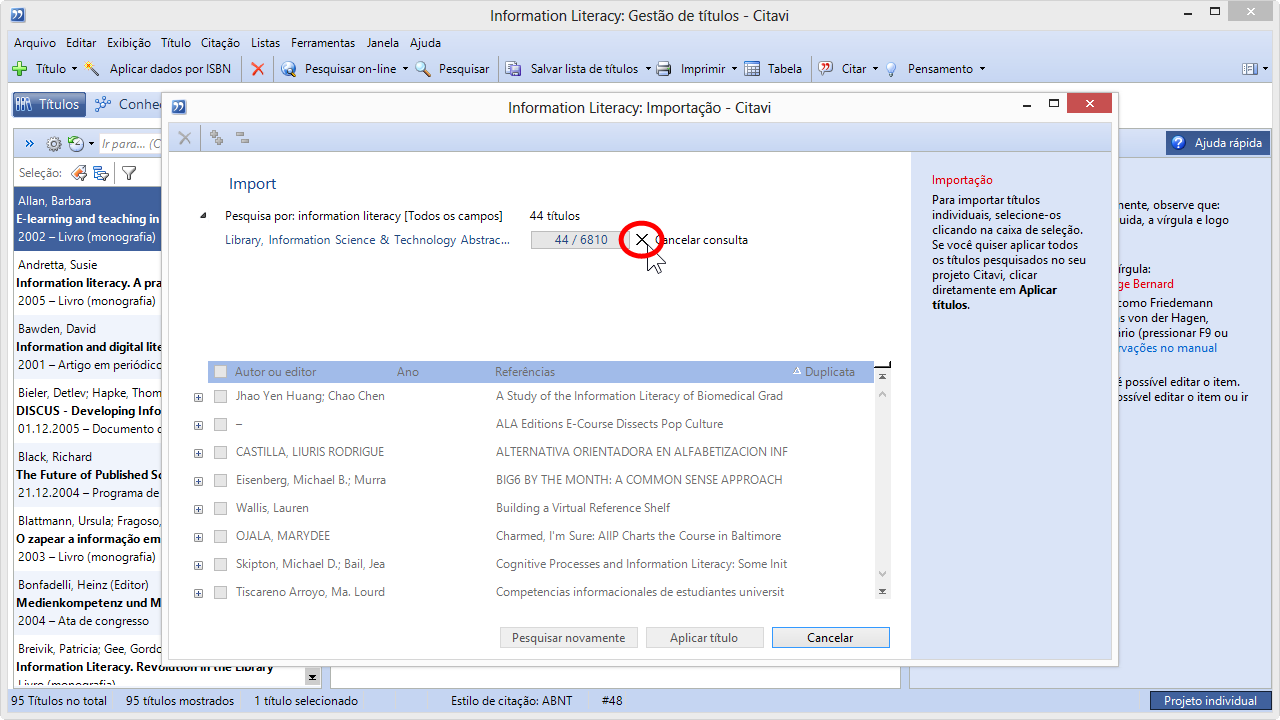Image resolution: width=1280 pixels, height=720 pixels.
Task: Click the red X delete icon in main toolbar
Action: pyautogui.click(x=258, y=69)
